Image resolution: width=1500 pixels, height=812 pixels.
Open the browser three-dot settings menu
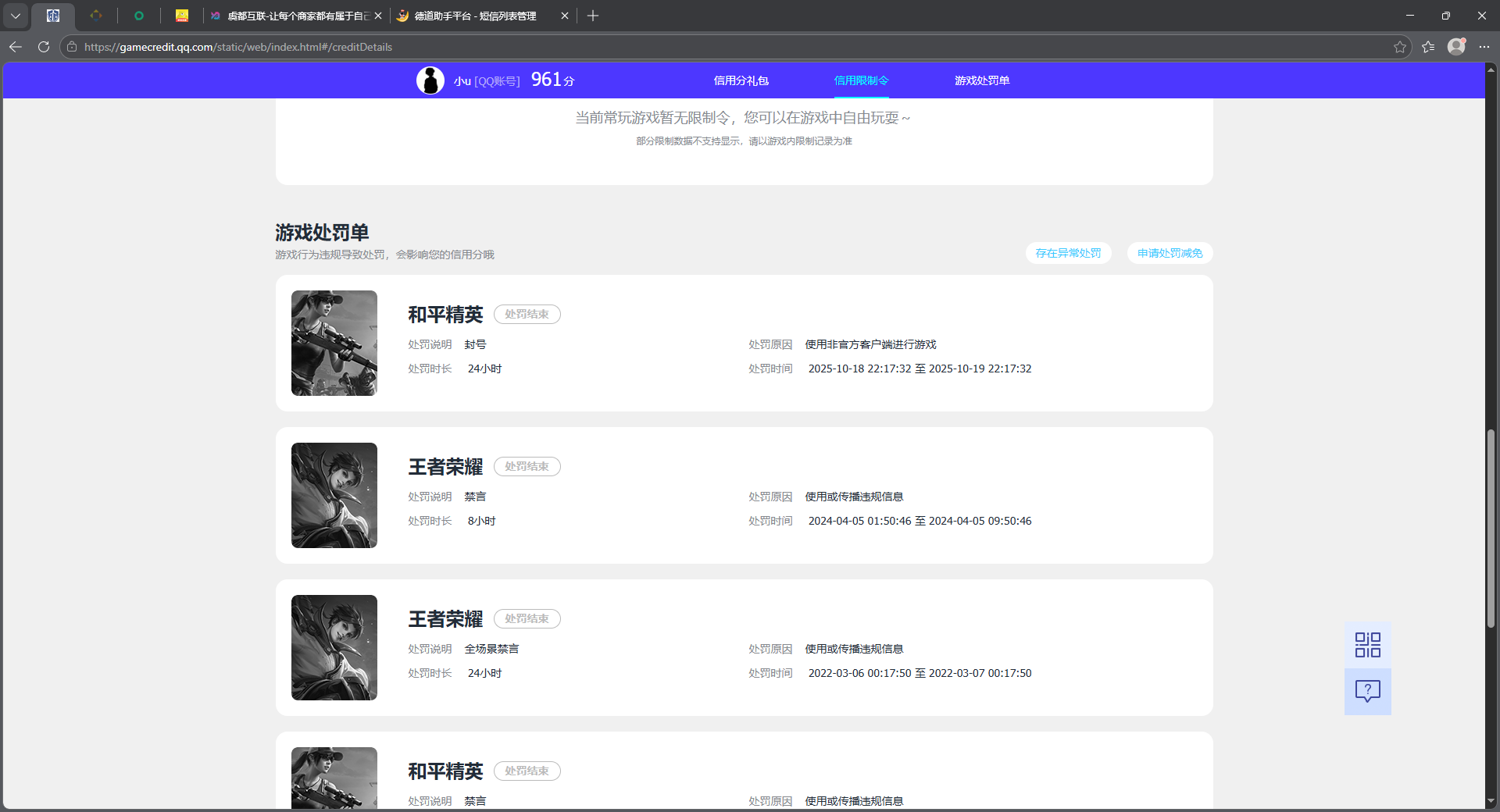click(1484, 47)
